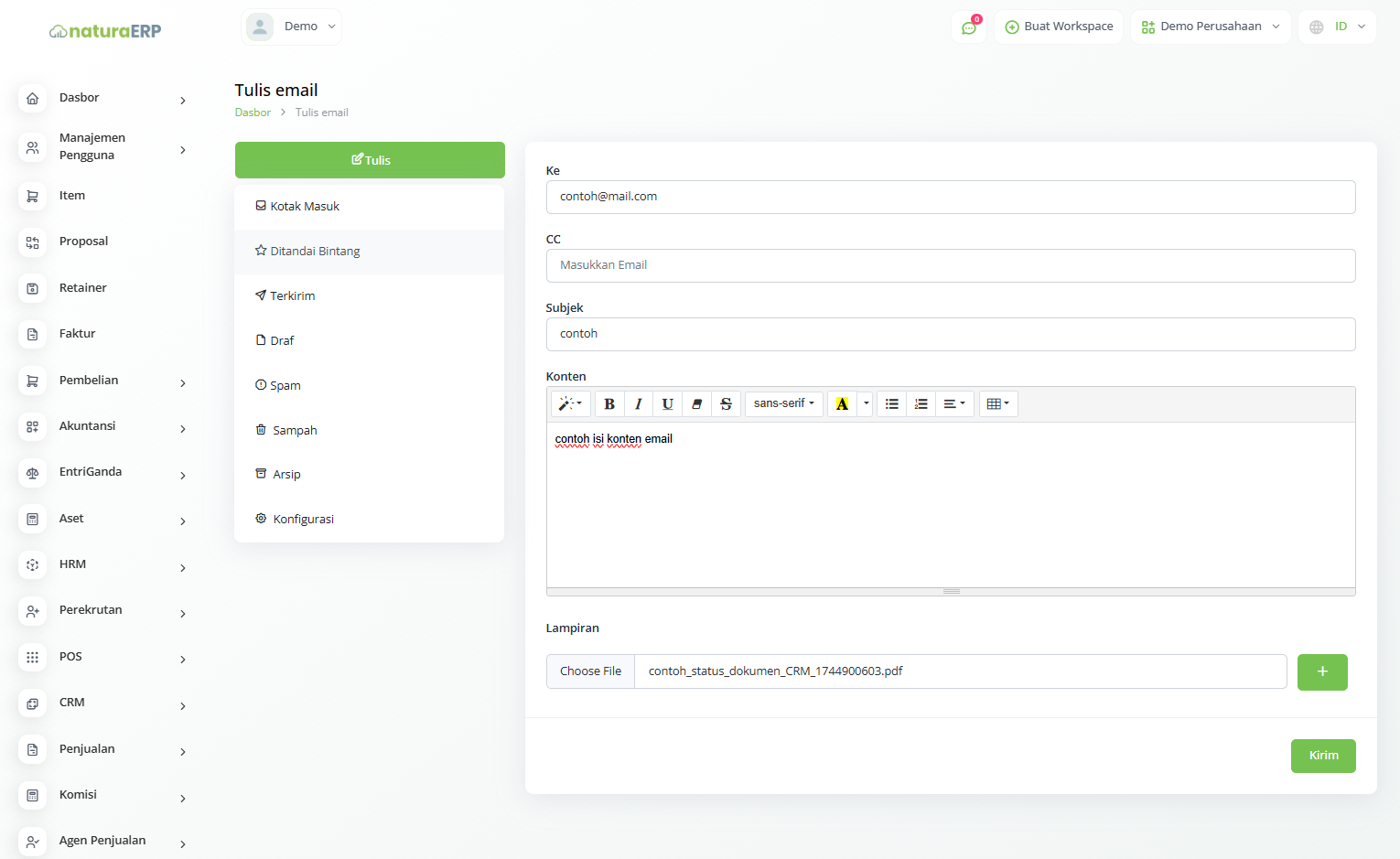
Task: Click the Kirim send button
Action: (x=1323, y=756)
